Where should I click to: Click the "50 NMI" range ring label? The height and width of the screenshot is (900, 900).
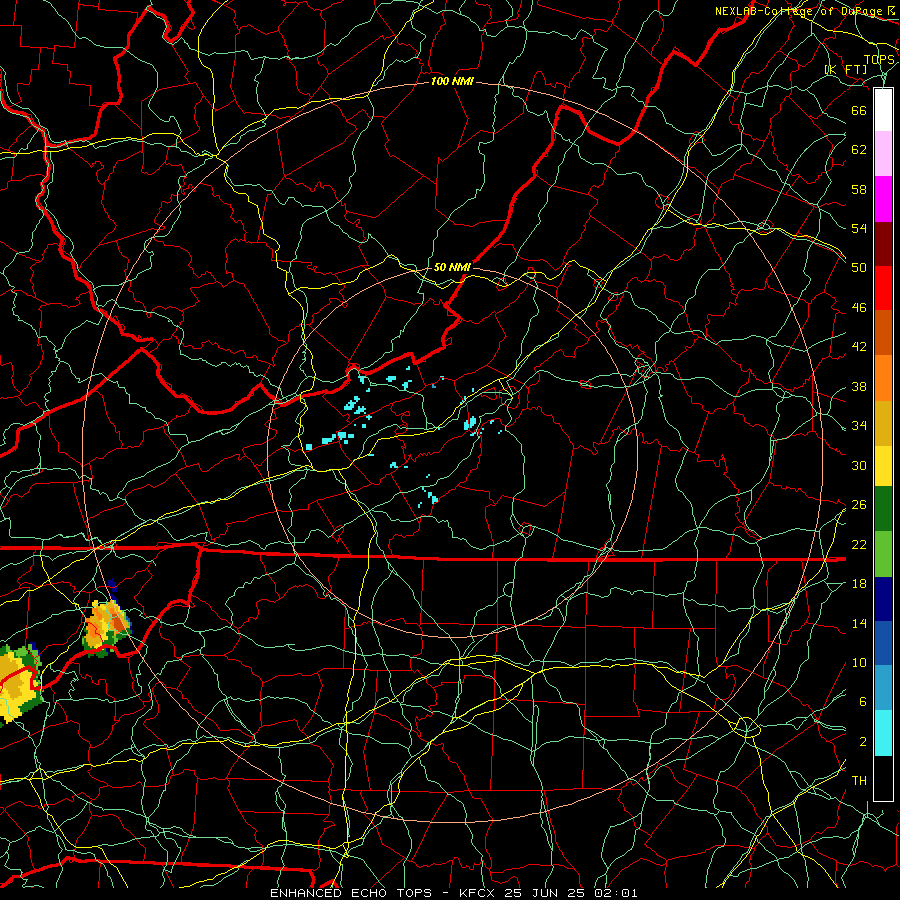click(452, 267)
